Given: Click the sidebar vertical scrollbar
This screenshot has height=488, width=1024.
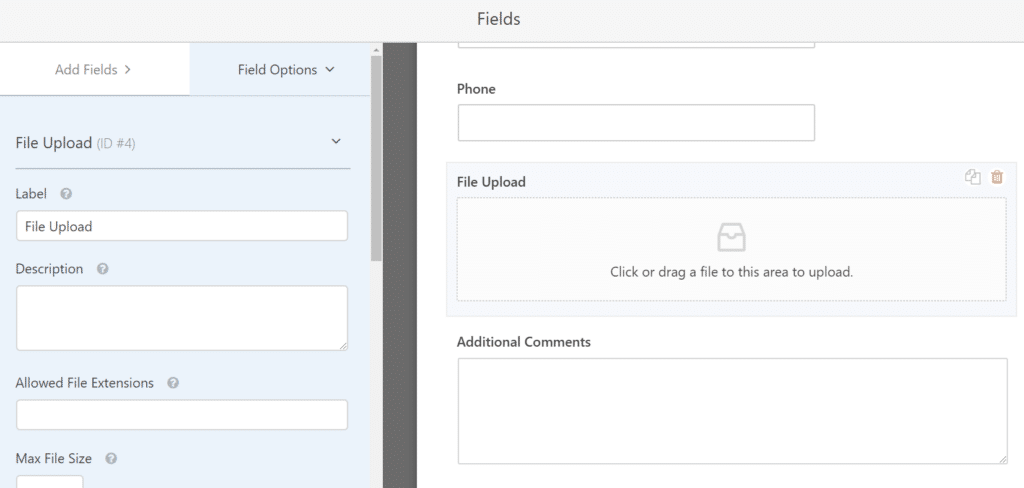Looking at the screenshot, I should pos(376,160).
